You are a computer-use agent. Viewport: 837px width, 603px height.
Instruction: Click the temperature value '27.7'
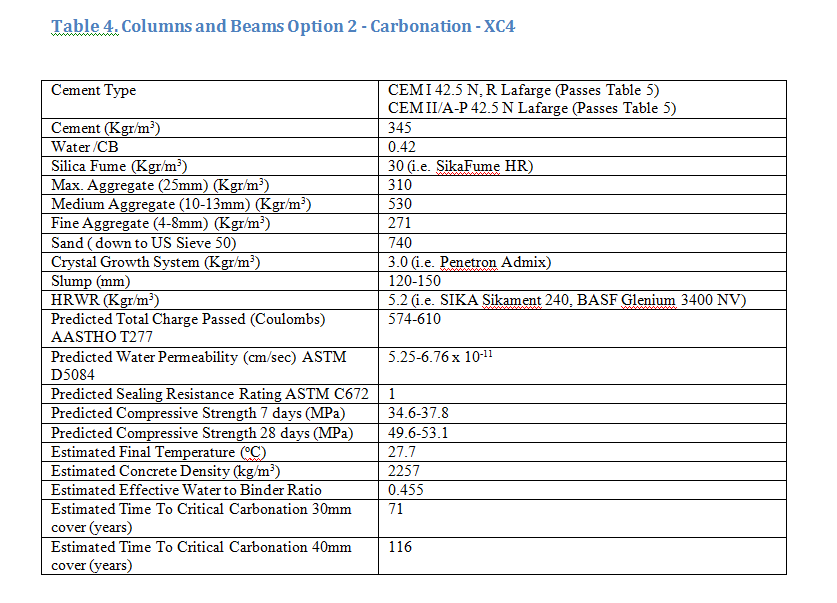(x=401, y=452)
